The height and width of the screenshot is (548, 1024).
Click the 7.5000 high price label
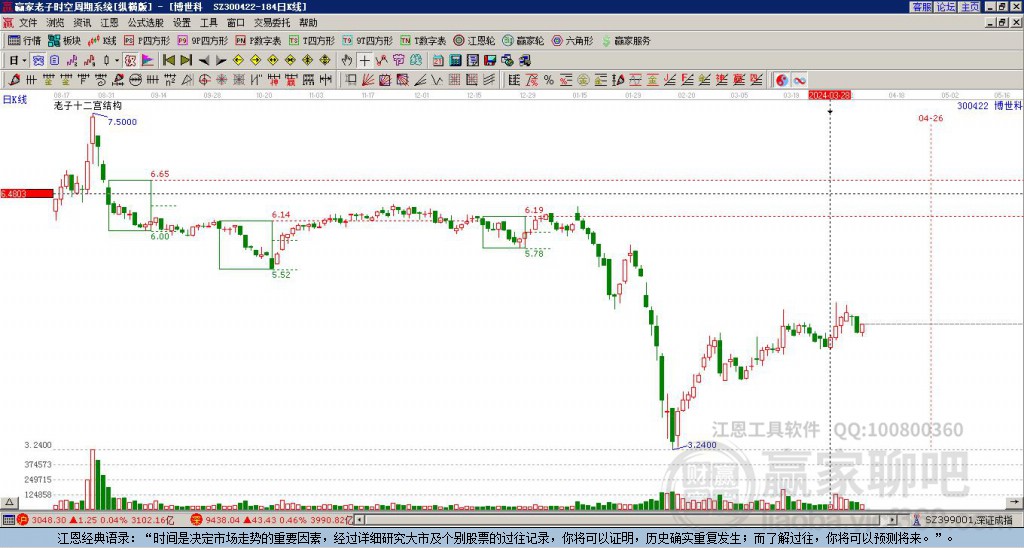(122, 122)
